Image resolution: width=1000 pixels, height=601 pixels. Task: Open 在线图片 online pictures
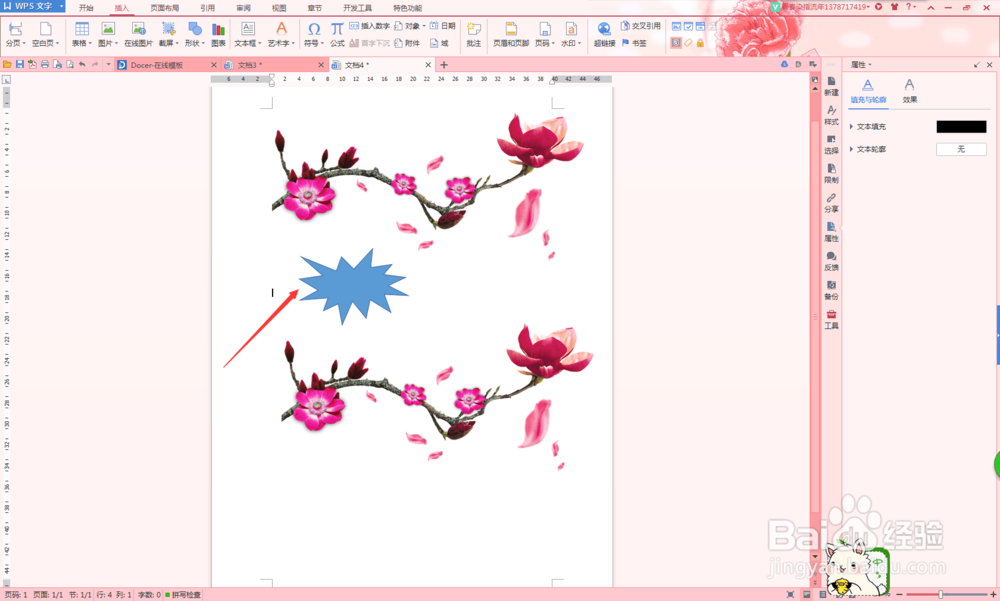[138, 34]
